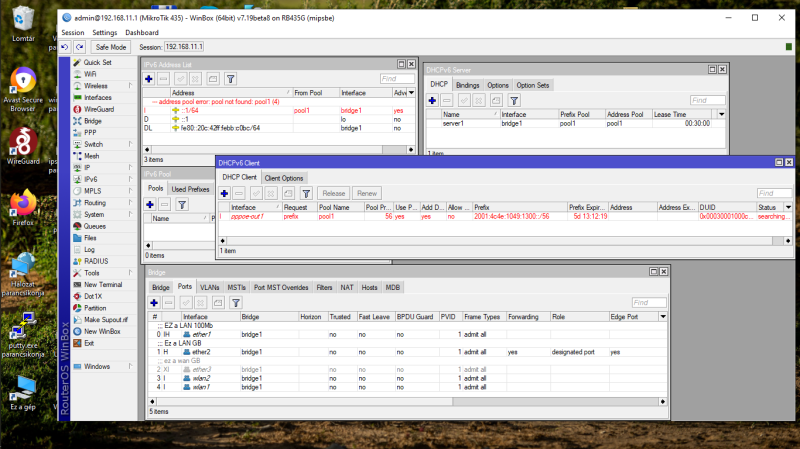Open filter in IPv6 Address List
The width and height of the screenshot is (800, 449).
point(231,79)
